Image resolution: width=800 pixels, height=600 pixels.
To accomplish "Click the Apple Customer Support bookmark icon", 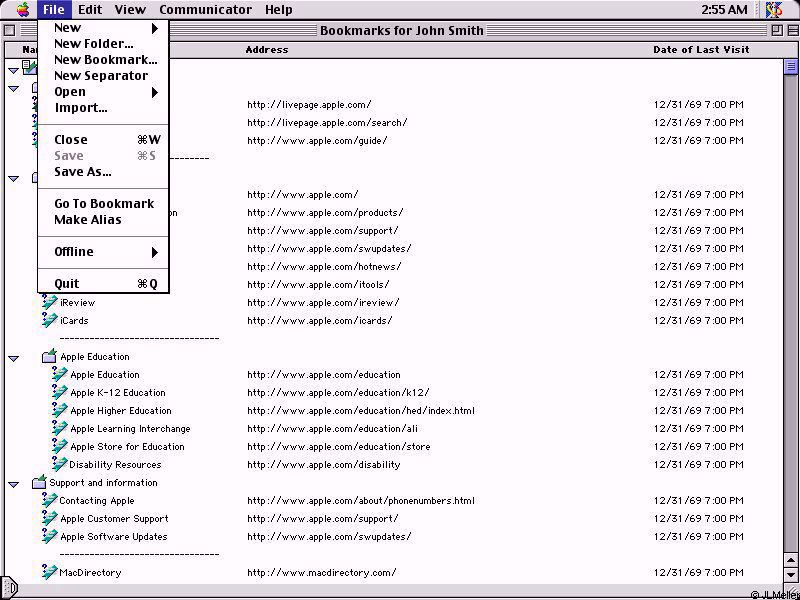I will tap(49, 518).
